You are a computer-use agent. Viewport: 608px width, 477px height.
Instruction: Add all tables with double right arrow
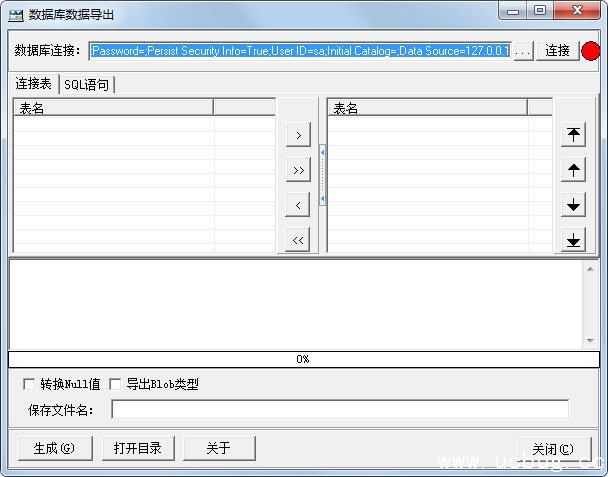click(297, 170)
